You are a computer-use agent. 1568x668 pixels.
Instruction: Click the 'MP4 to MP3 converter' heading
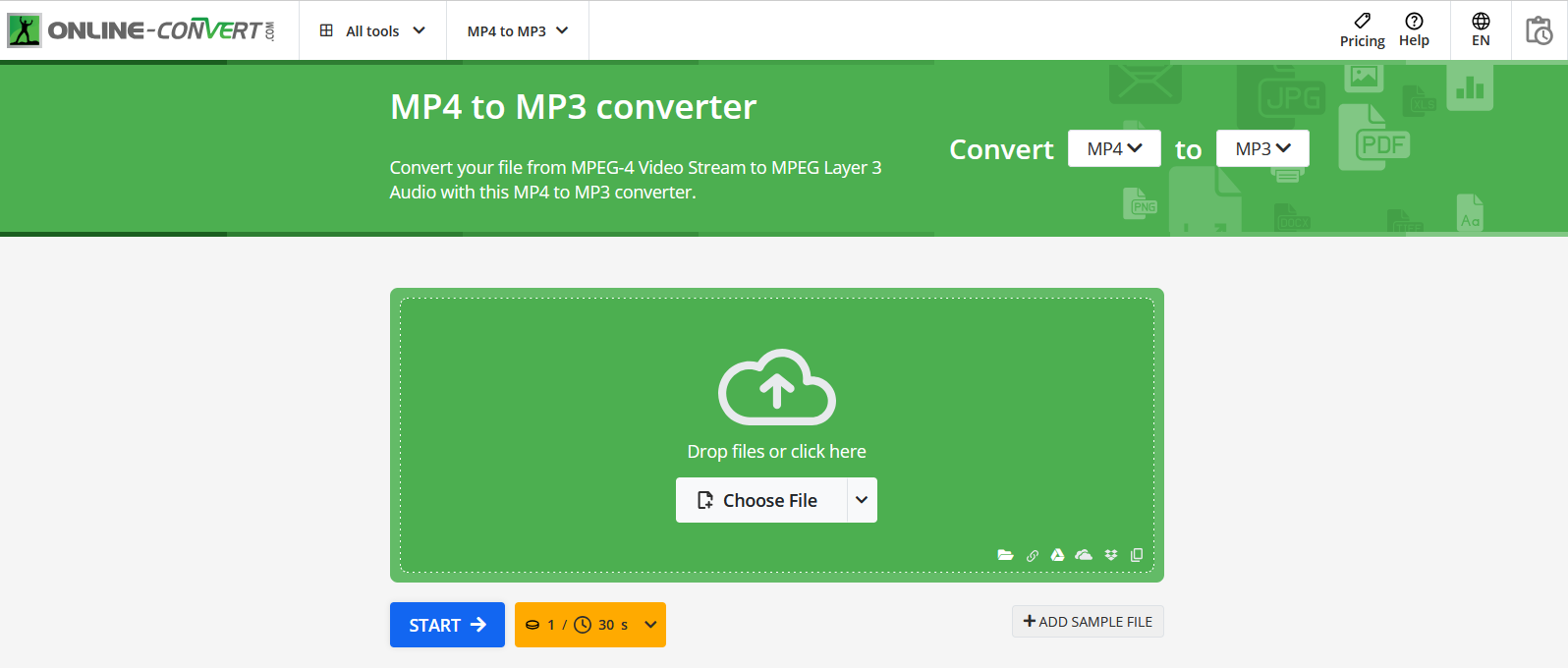click(x=574, y=107)
